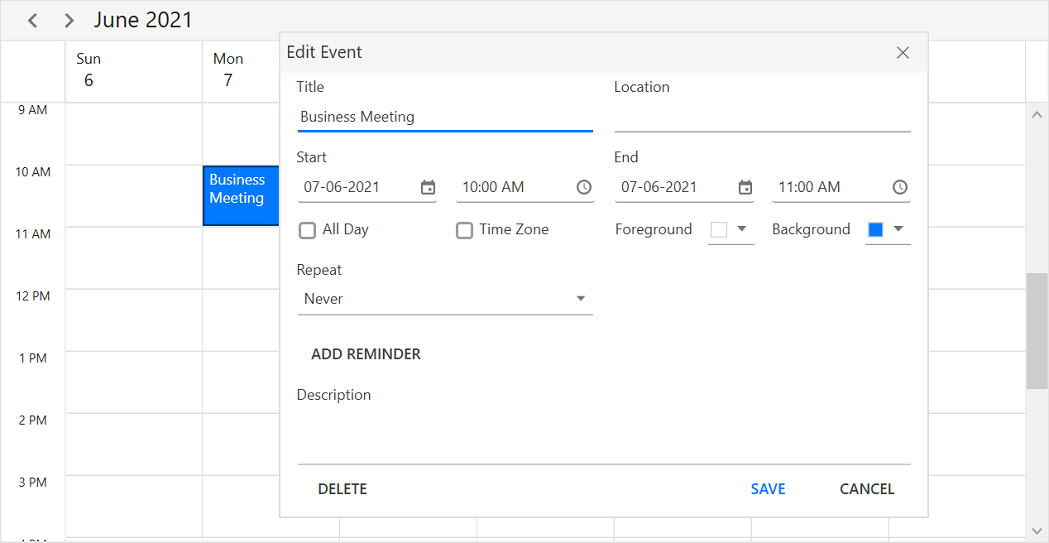Open the End time clock picker
Screen dimensions: 1049x543
(x=900, y=188)
